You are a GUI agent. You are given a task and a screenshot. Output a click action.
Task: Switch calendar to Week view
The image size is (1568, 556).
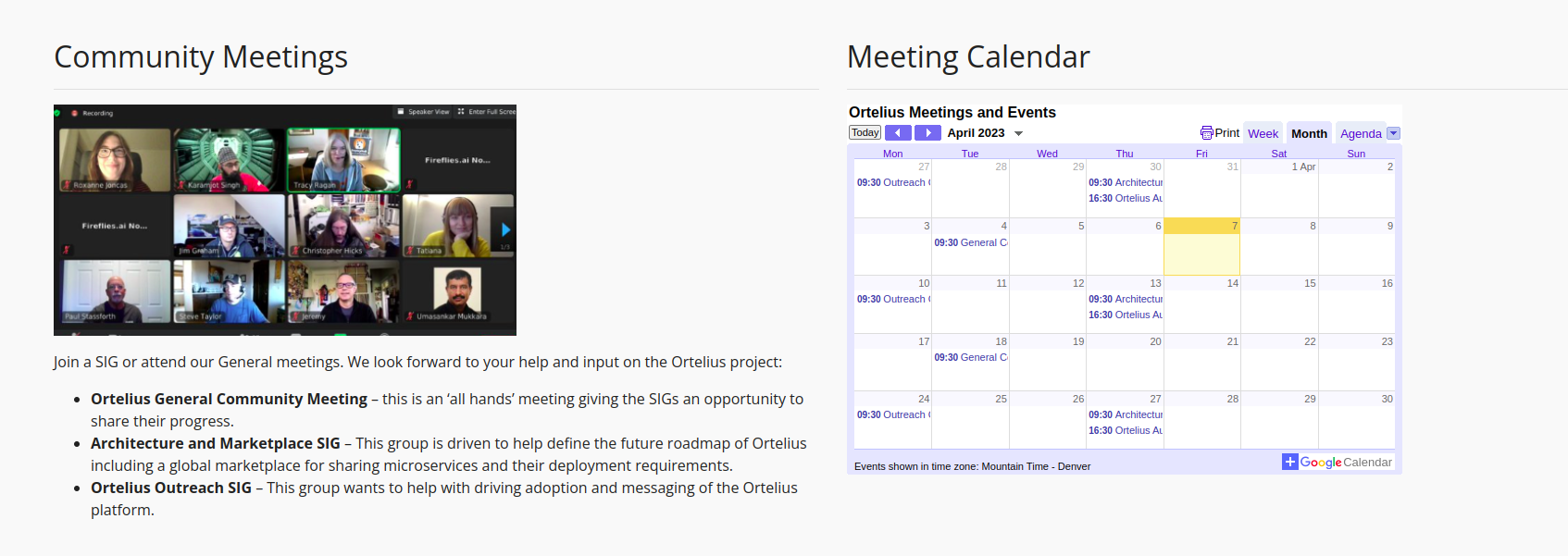1263,132
